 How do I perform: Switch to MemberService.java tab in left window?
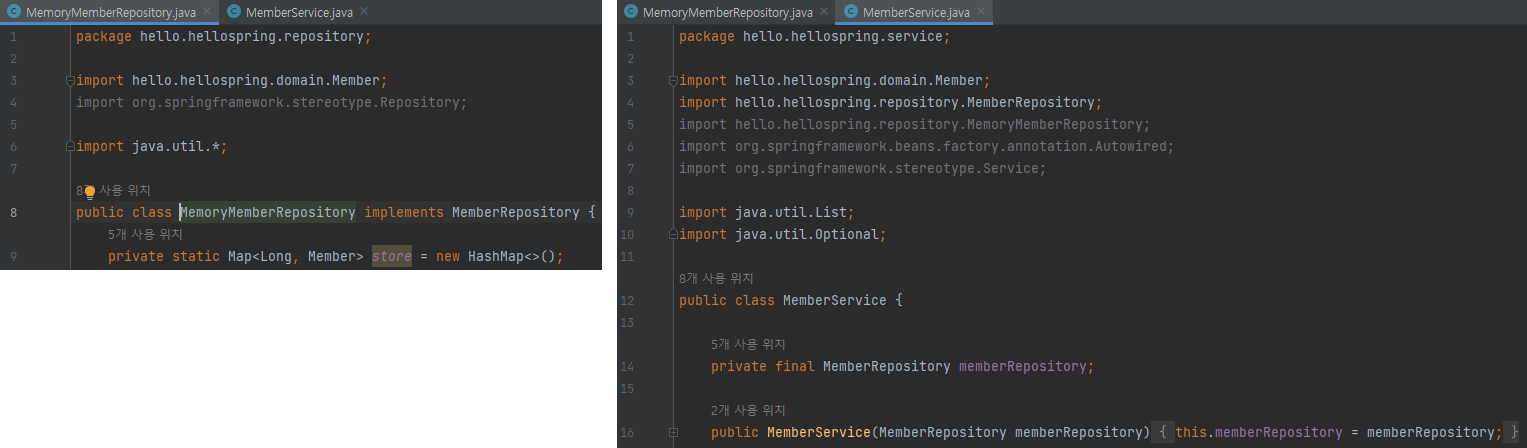298,12
